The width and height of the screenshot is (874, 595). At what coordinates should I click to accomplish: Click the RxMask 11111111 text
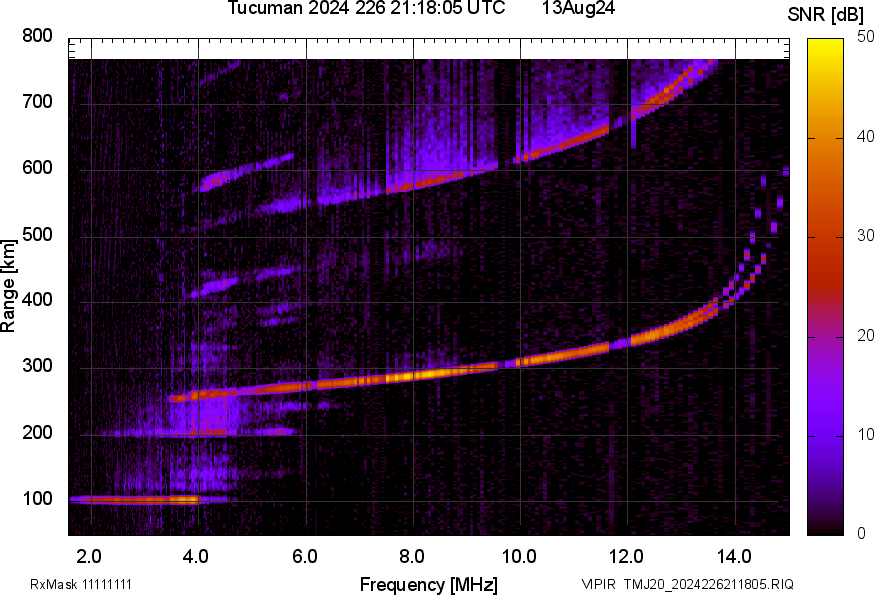pyautogui.click(x=80, y=584)
